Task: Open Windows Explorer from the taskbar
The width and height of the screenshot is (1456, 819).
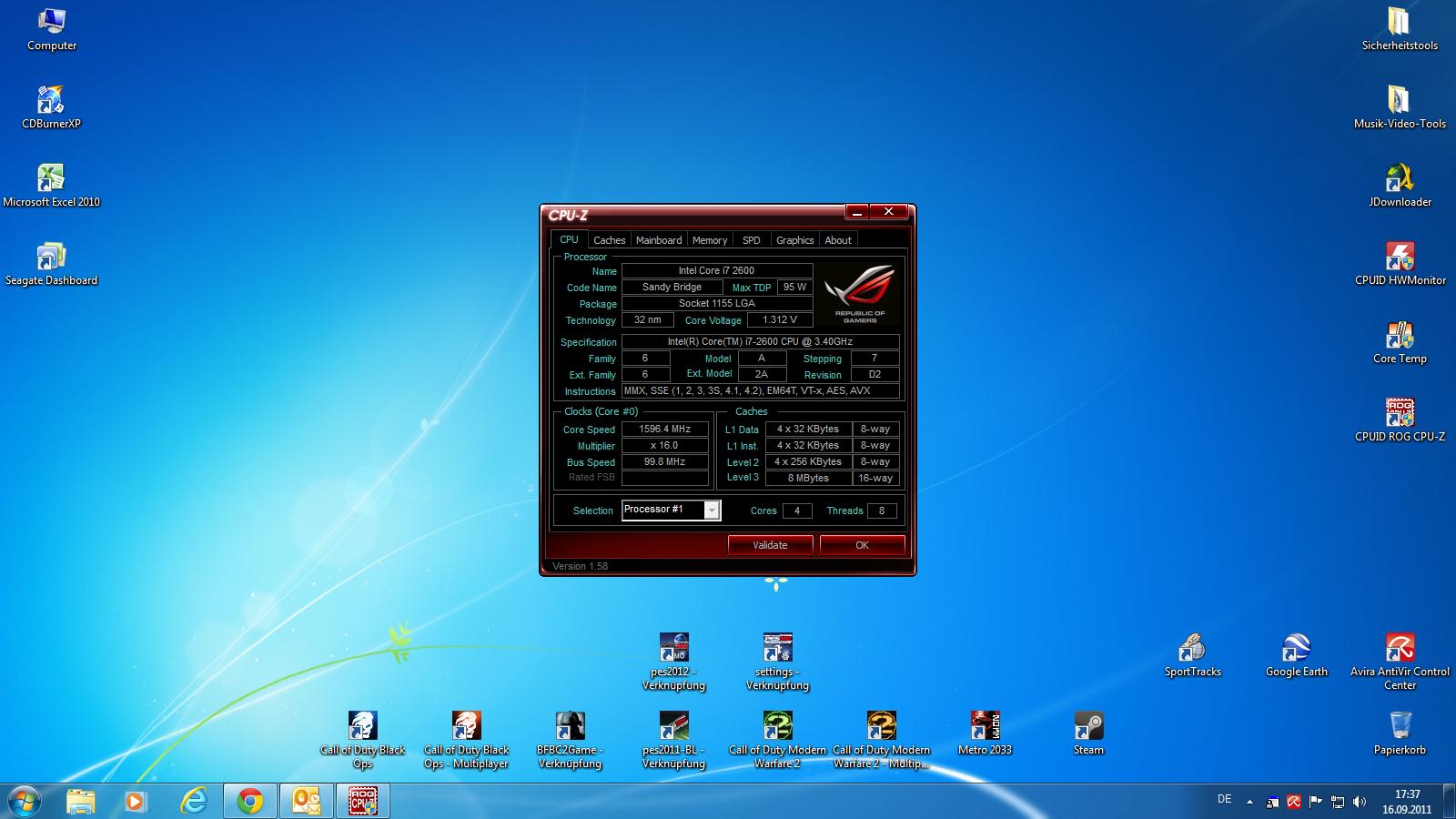Action: (x=80, y=801)
